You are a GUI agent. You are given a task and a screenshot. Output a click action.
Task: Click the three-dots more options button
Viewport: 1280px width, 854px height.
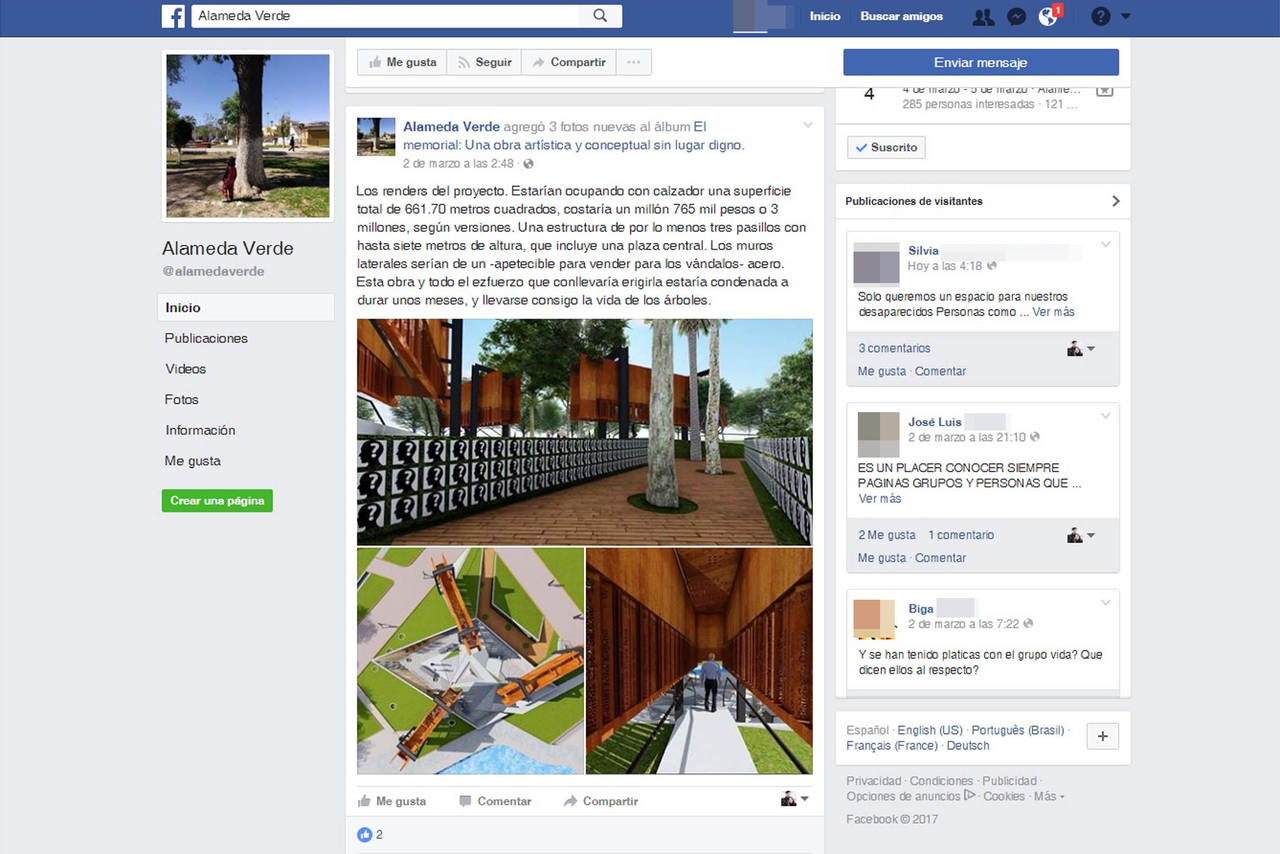click(x=633, y=62)
